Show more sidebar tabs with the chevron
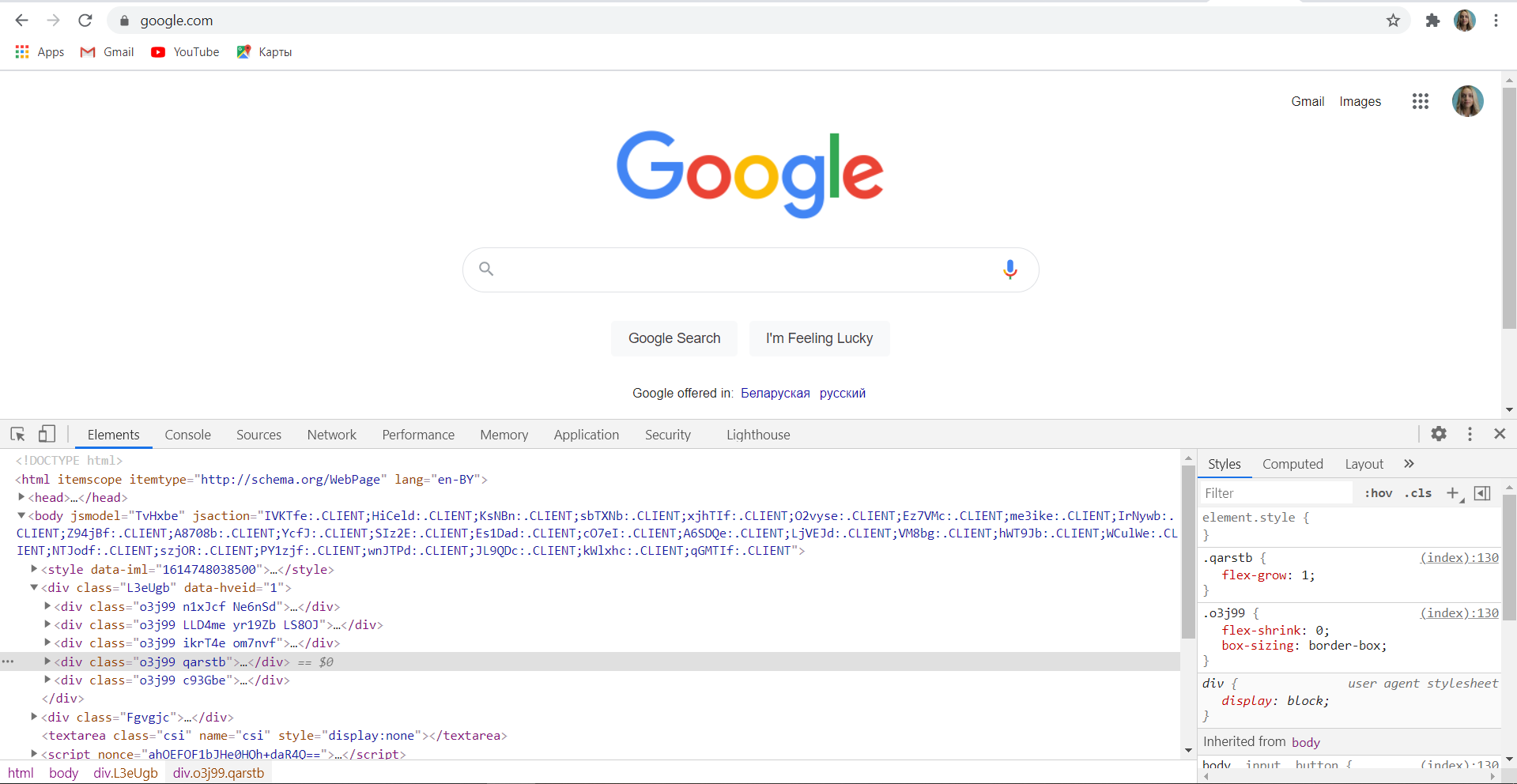 click(x=1409, y=464)
